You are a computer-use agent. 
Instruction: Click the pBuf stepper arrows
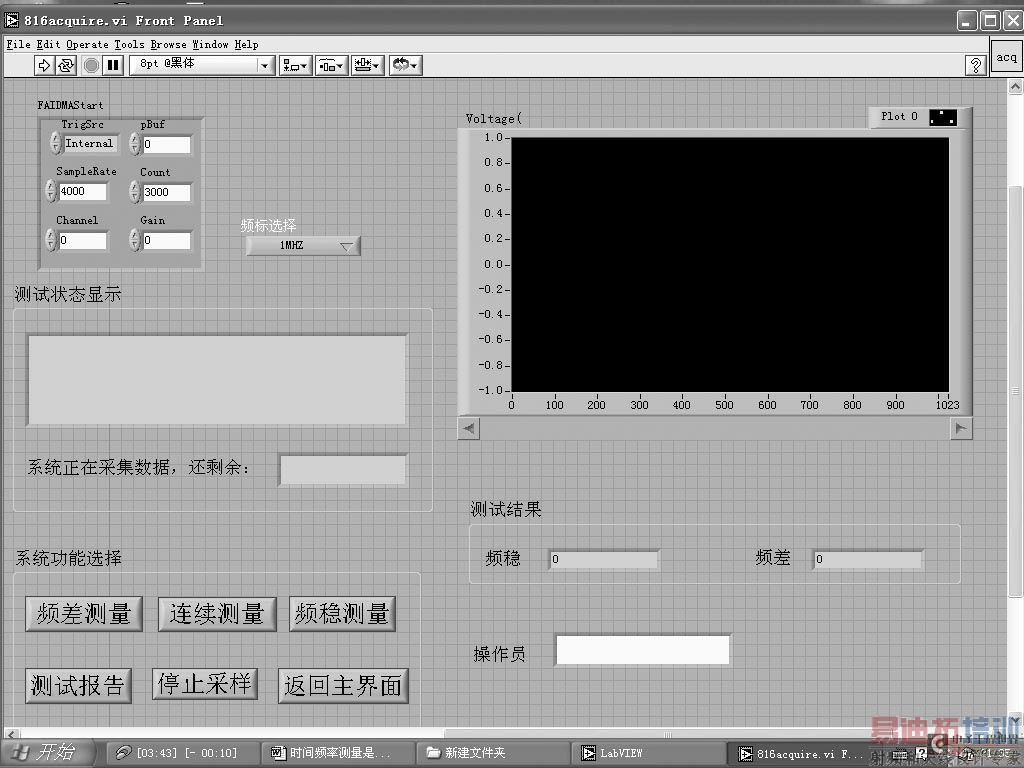click(135, 144)
